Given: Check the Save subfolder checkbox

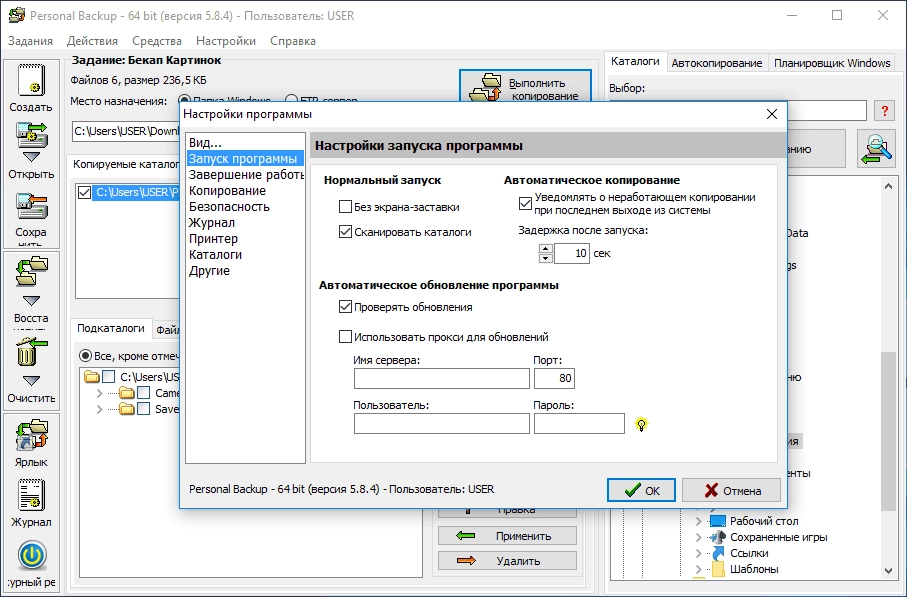Looking at the screenshot, I should [143, 409].
